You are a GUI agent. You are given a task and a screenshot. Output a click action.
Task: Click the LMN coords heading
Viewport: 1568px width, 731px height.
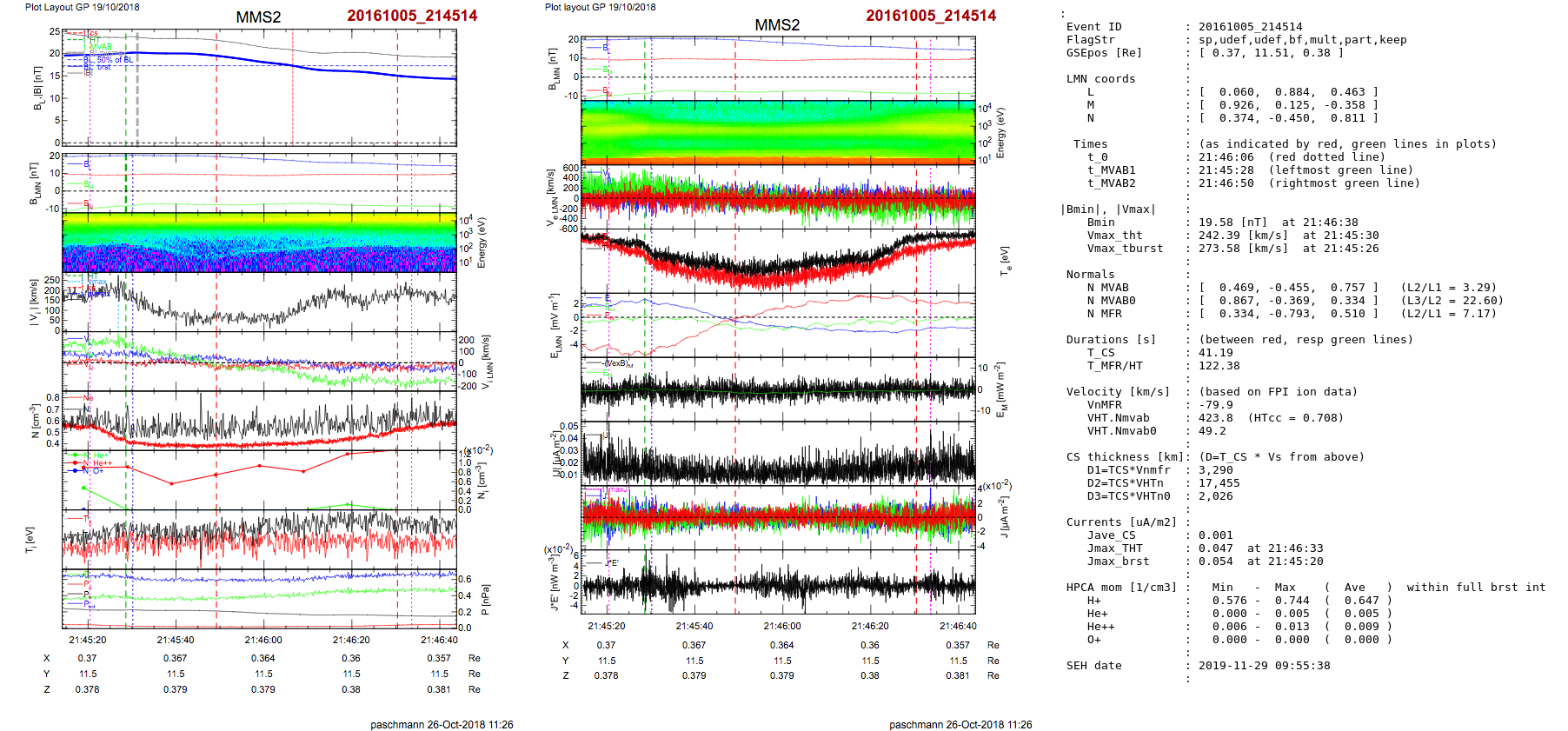point(1100,79)
